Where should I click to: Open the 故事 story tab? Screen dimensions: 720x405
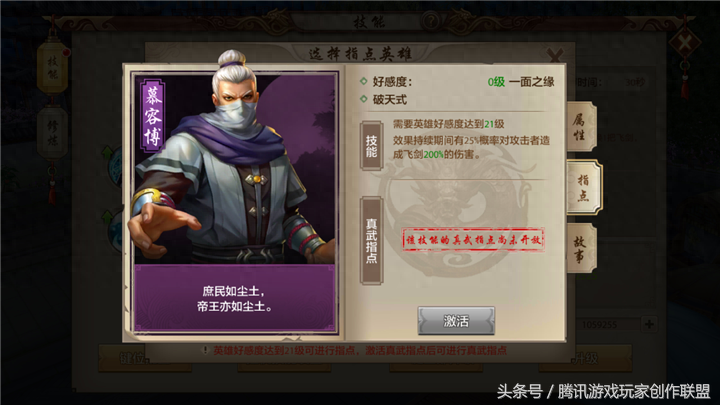tap(582, 249)
